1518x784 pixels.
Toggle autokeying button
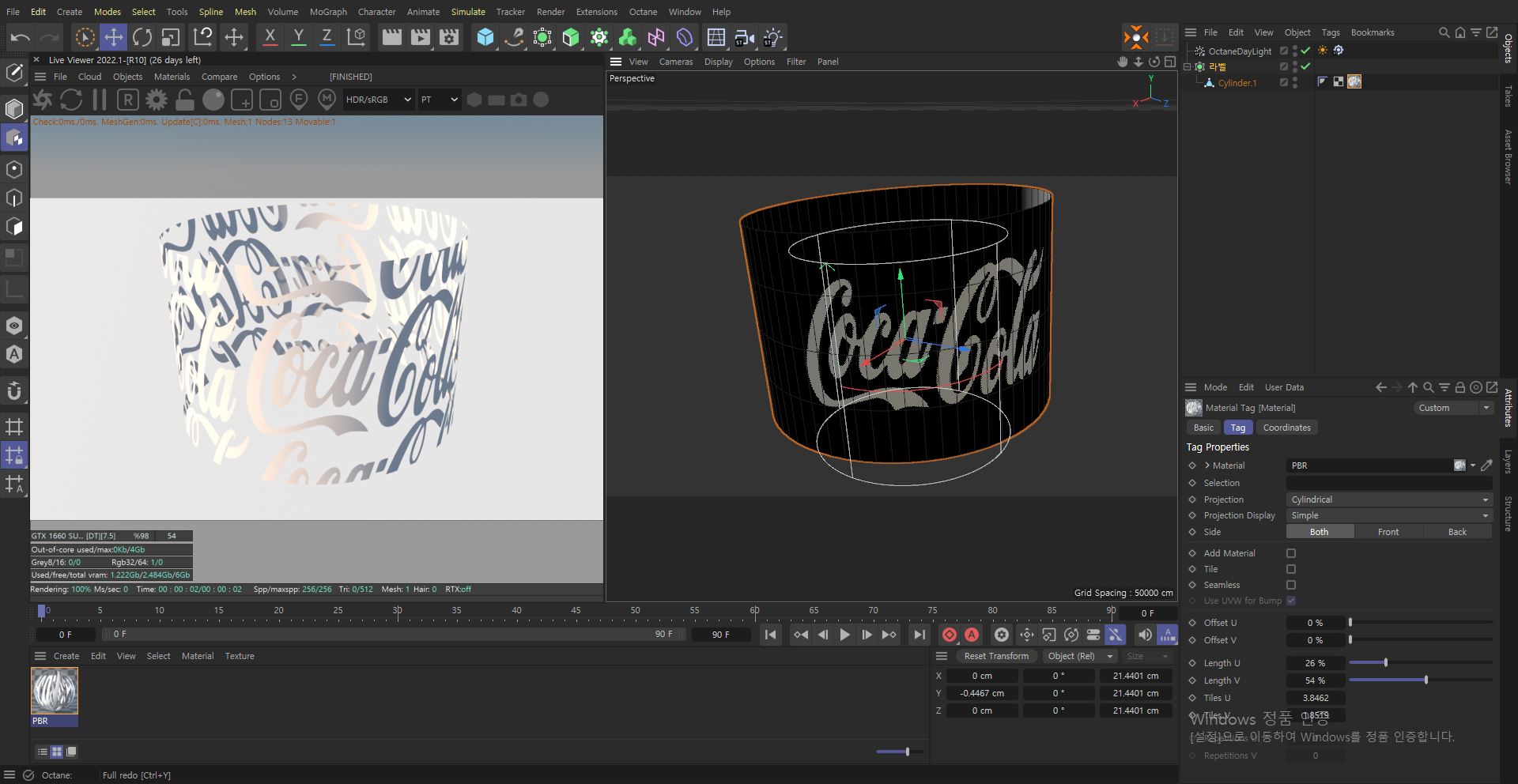[972, 635]
